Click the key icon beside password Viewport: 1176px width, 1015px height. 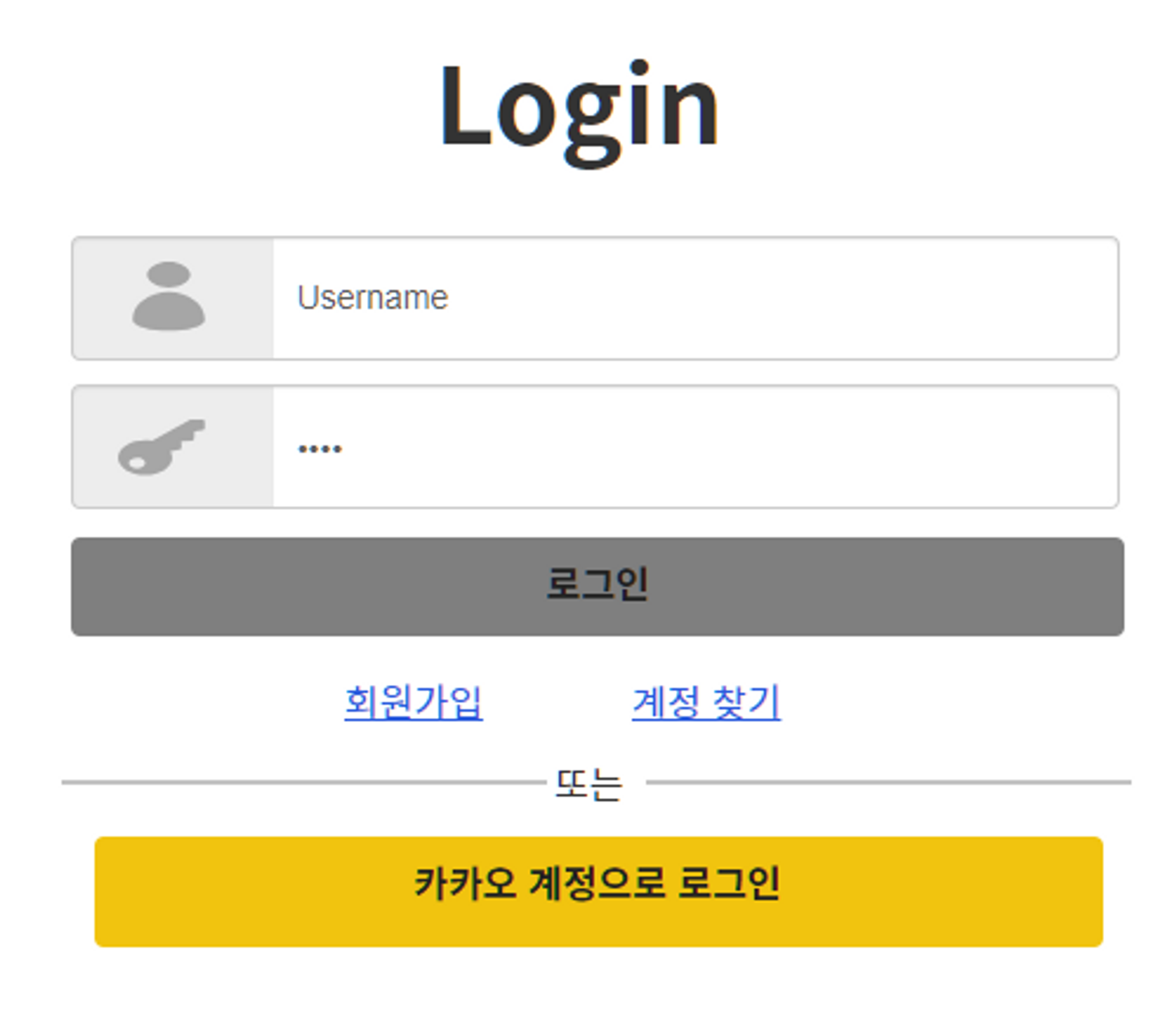[161, 447]
